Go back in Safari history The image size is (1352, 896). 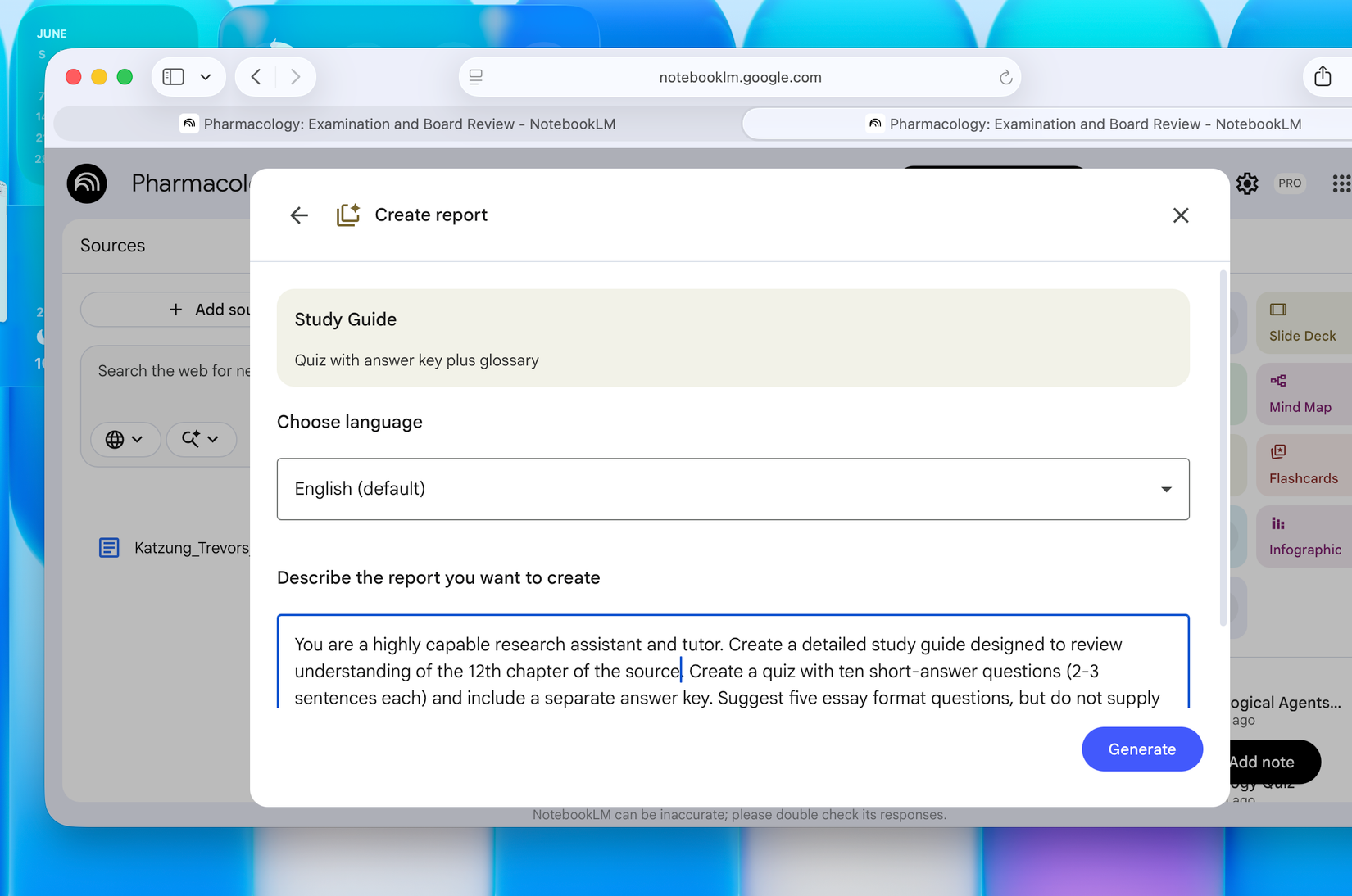pos(256,77)
